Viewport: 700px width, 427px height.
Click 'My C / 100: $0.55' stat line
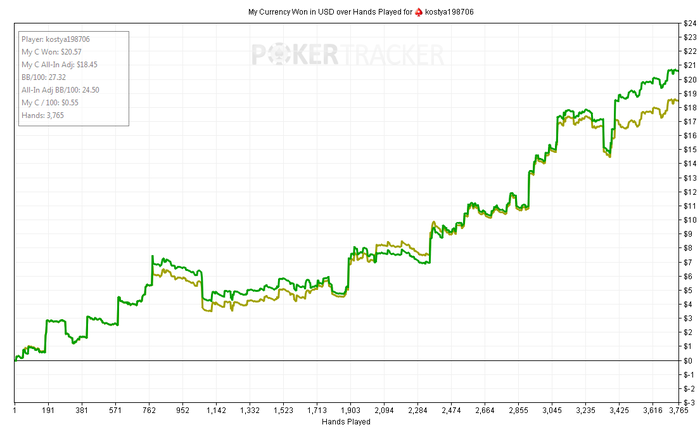pyautogui.click(x=50, y=102)
